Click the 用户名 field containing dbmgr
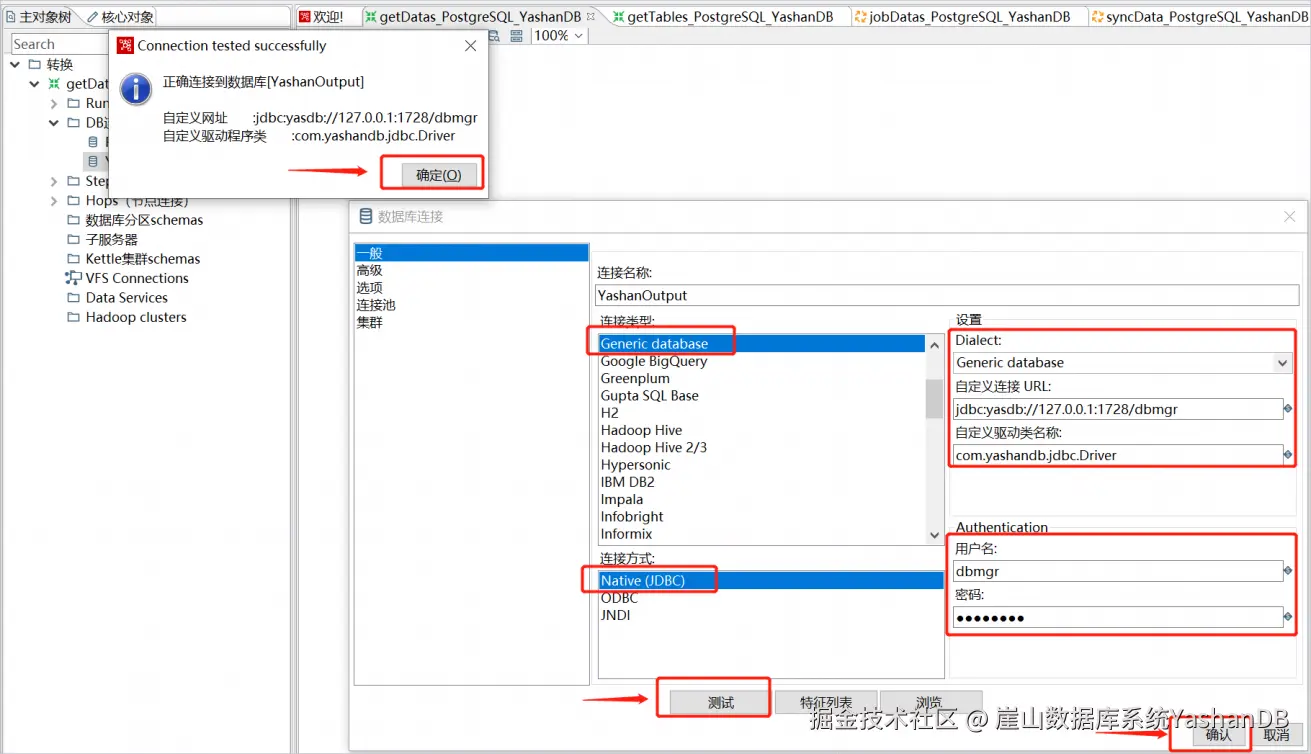This screenshot has width=1311, height=754. point(1118,572)
